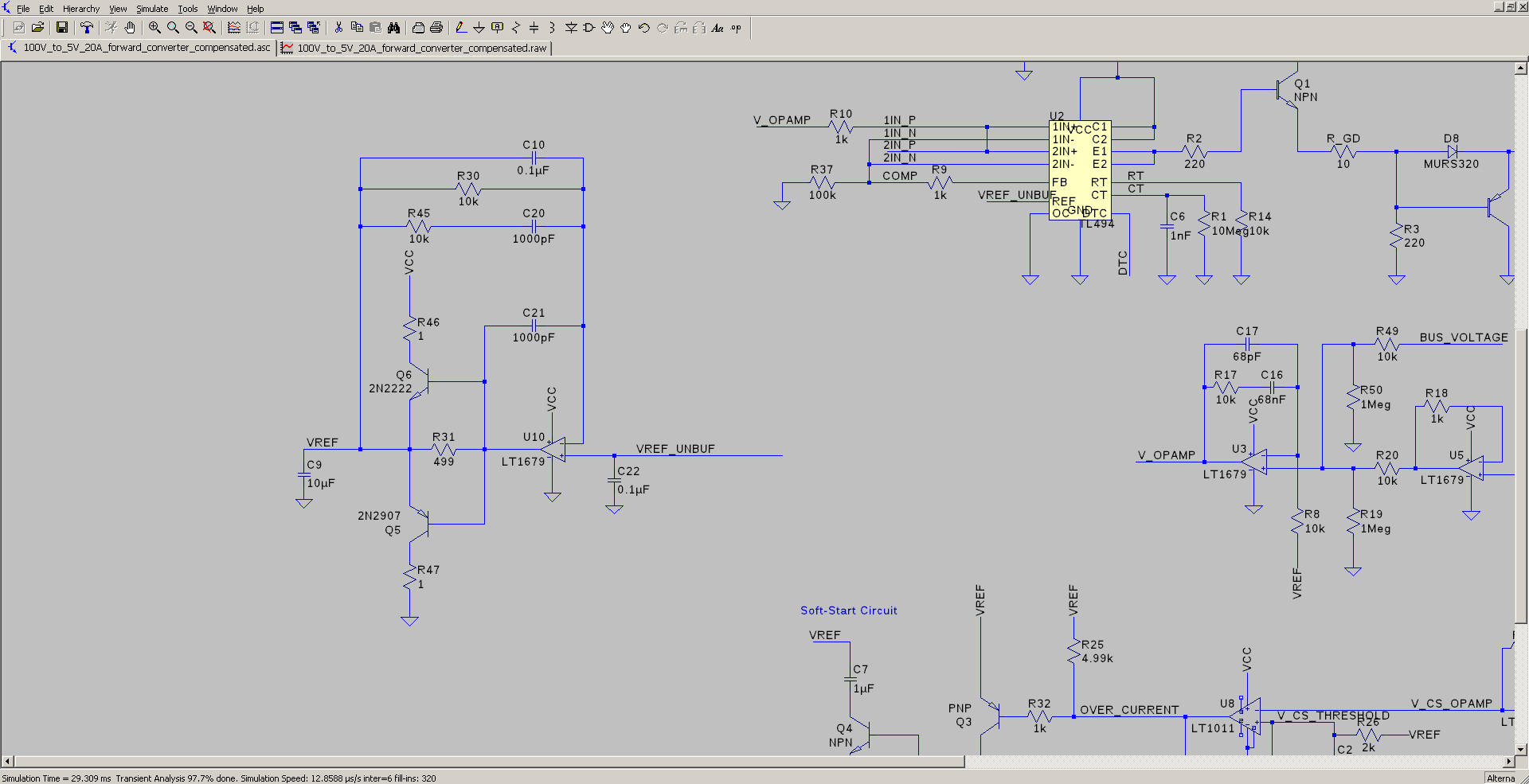The width and height of the screenshot is (1529, 784).
Task: Click the OVER_CURRENT net label
Action: [1129, 710]
